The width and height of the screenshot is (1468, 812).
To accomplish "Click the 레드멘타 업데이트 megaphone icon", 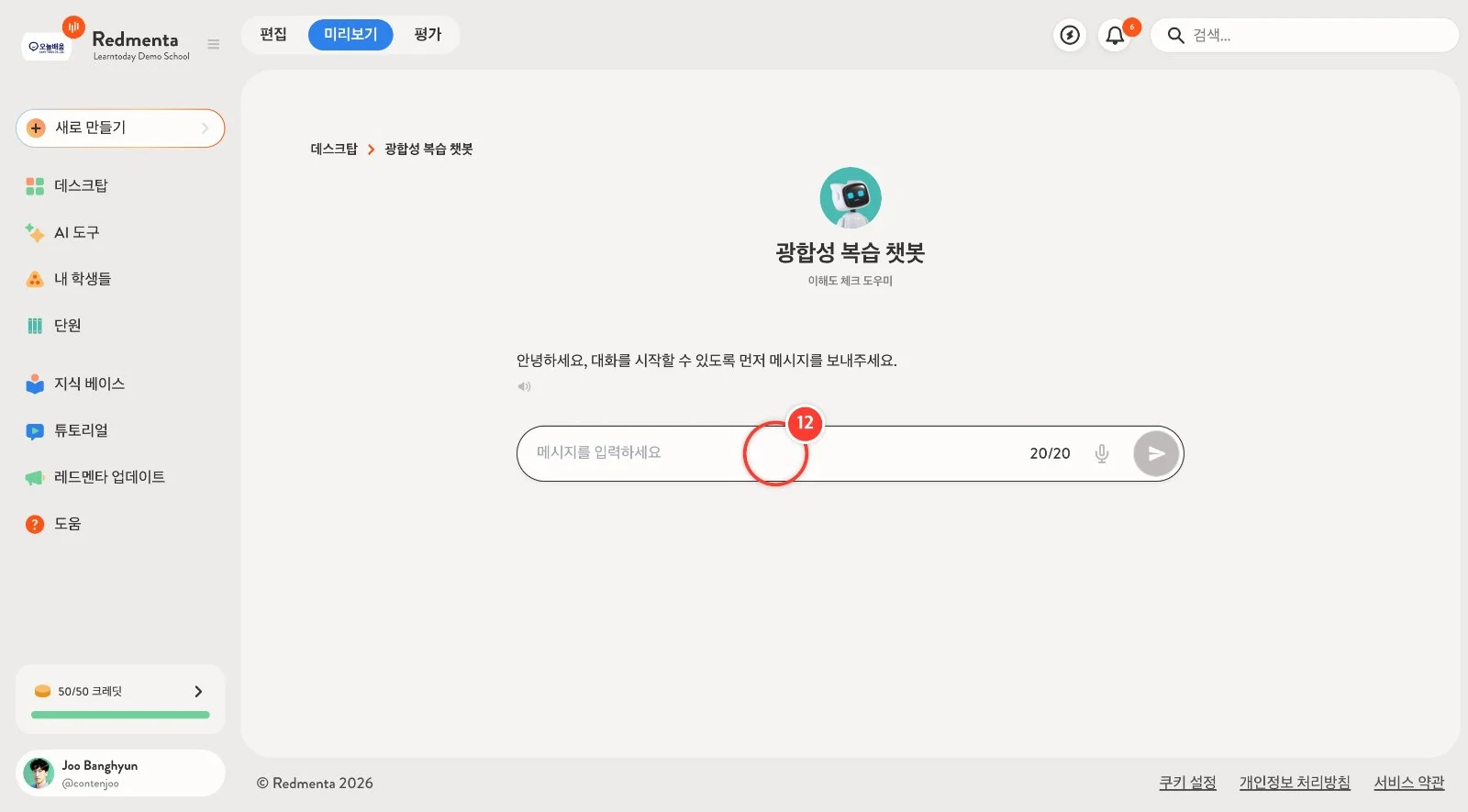I will (35, 477).
